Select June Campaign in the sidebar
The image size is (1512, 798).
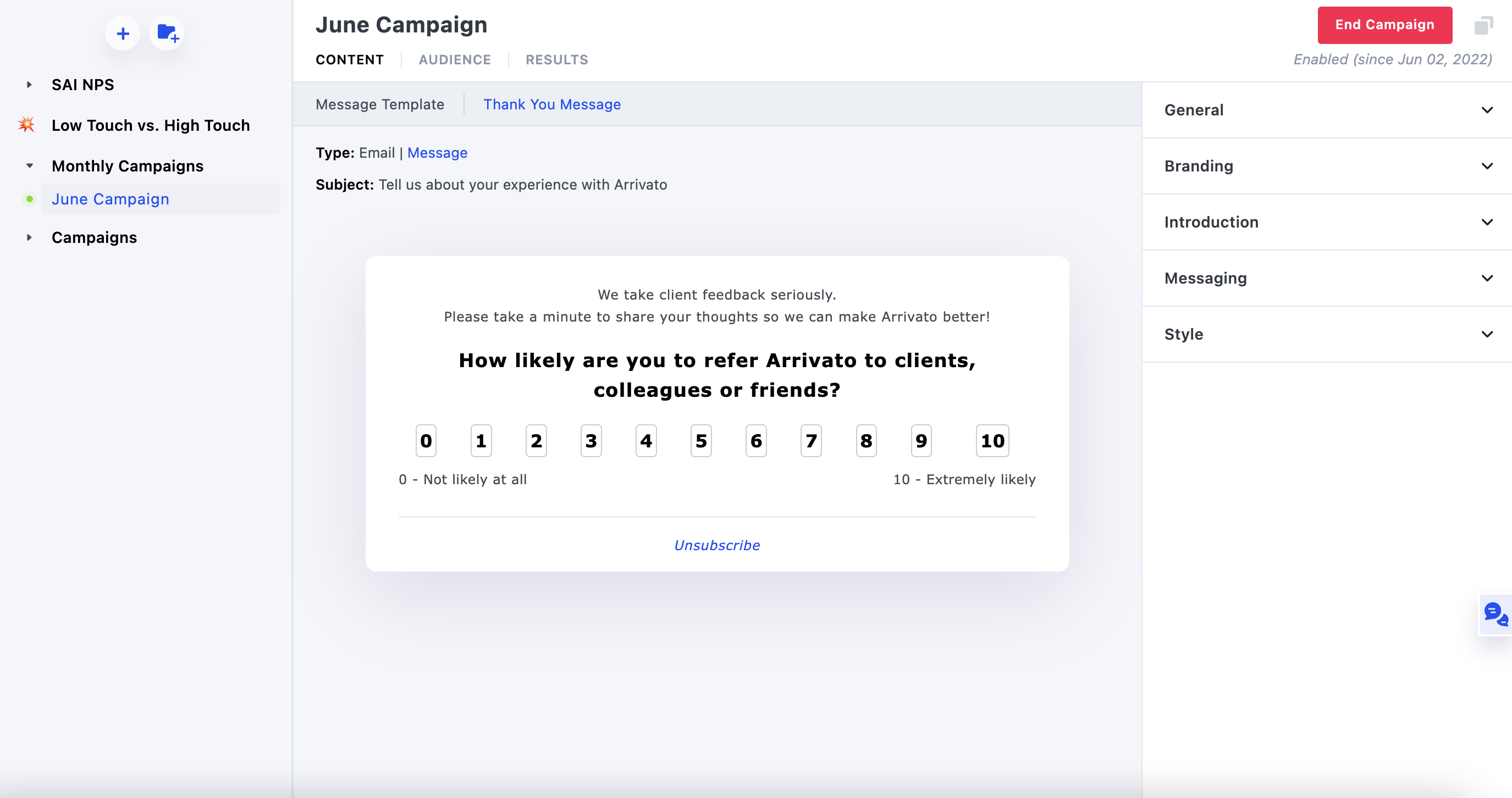[111, 199]
